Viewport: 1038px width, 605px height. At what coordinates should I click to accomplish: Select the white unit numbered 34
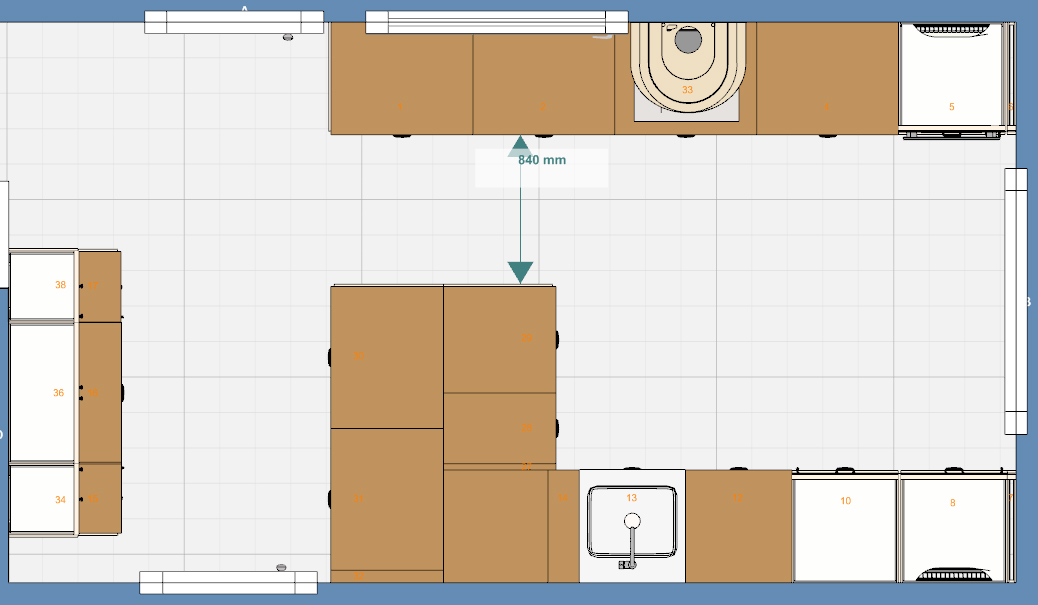(42, 499)
